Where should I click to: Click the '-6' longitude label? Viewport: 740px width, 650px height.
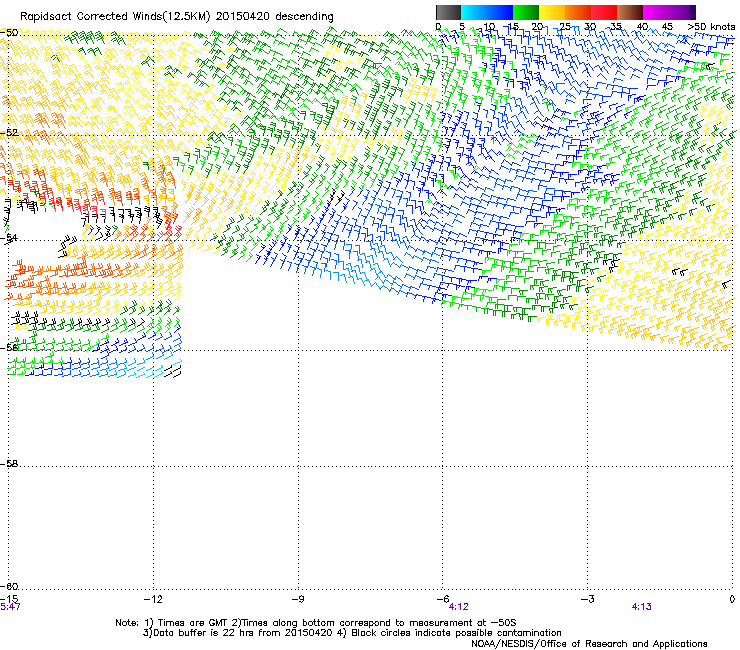443,599
